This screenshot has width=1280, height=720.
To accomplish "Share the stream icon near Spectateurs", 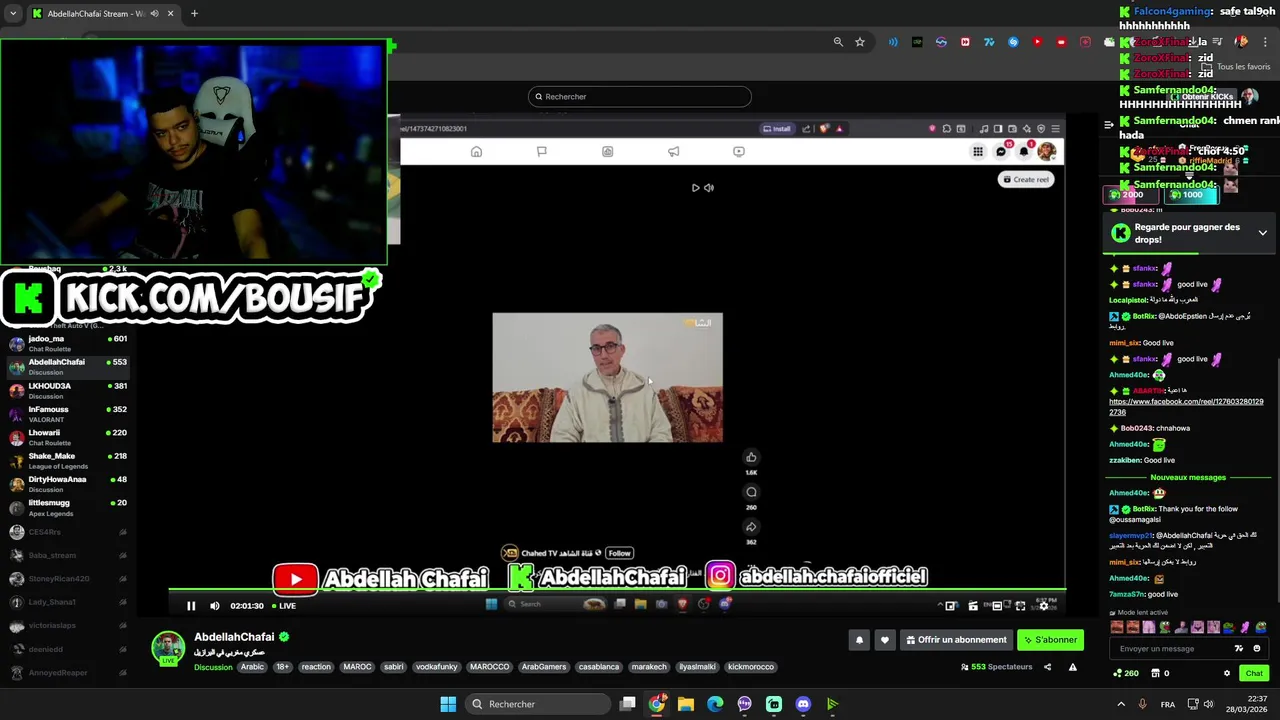I will pyautogui.click(x=1048, y=667).
